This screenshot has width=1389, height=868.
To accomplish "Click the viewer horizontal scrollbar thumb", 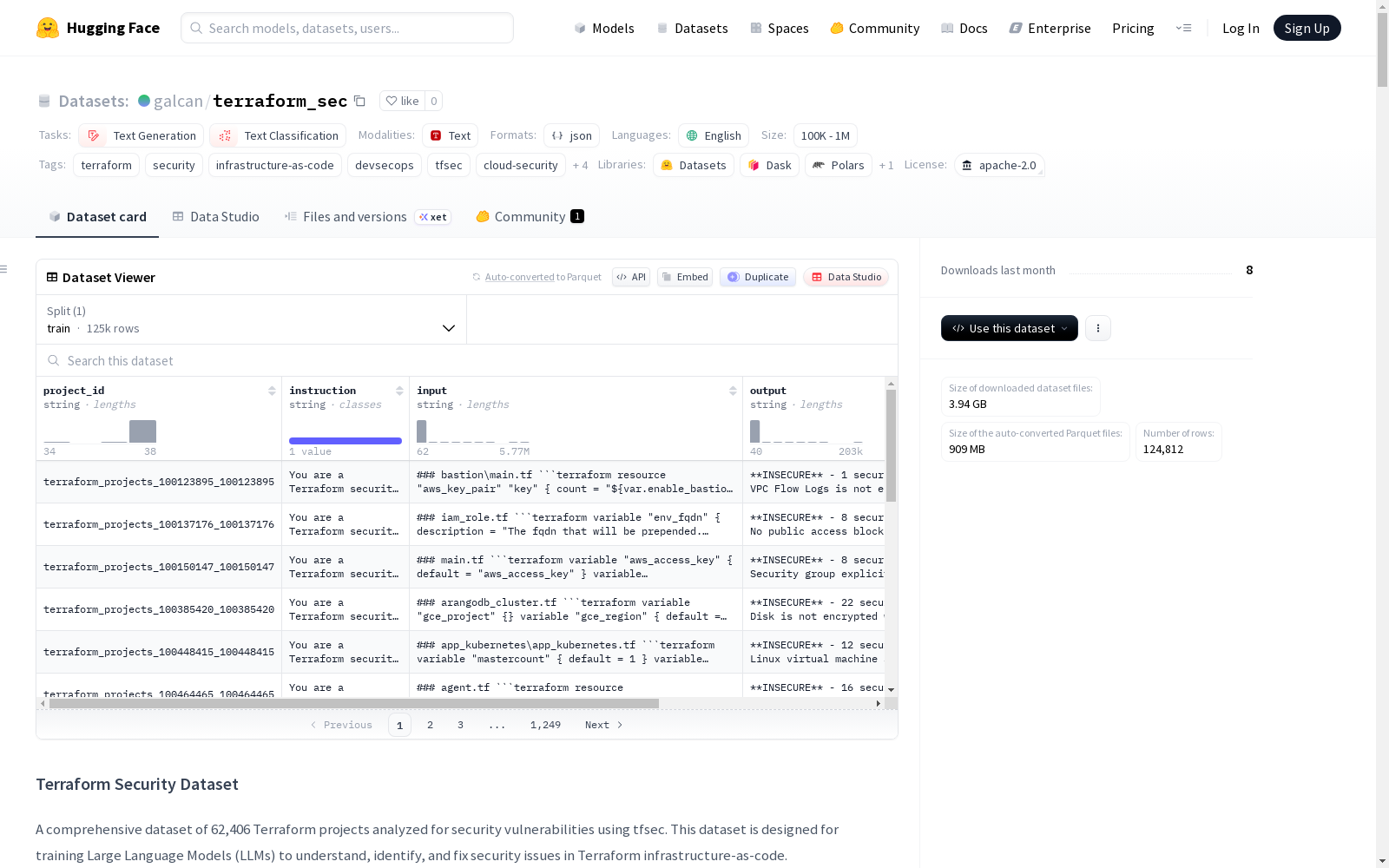I will click(354, 703).
